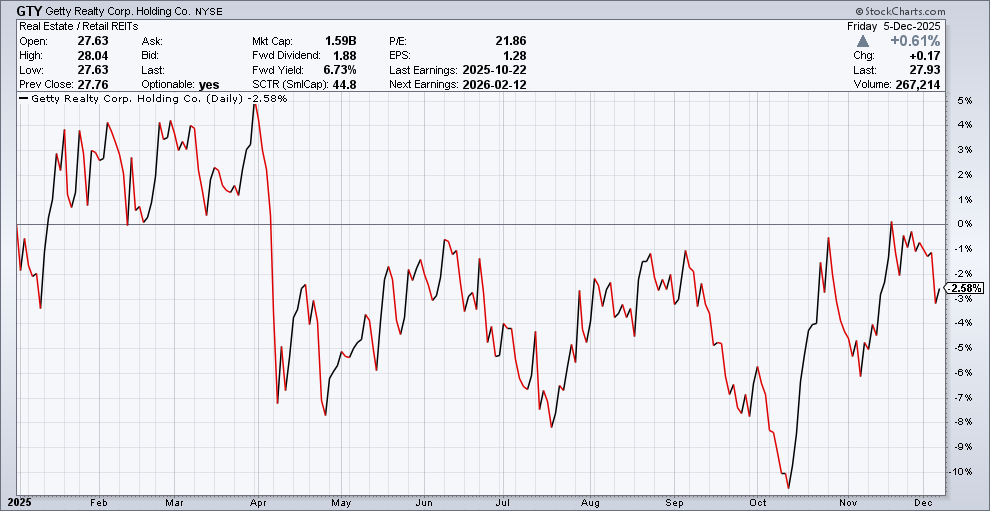990x511 pixels.
Task: Click the 5% mark on the percent axis
Action: (x=965, y=101)
